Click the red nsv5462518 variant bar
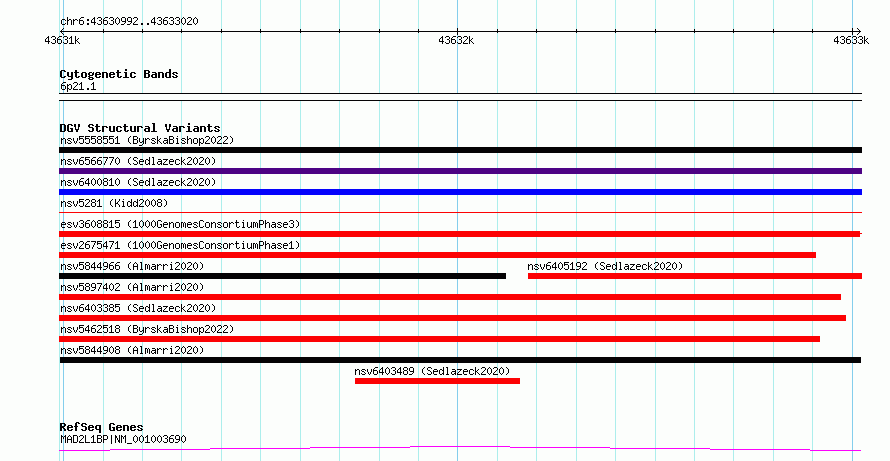 pyautogui.click(x=439, y=339)
